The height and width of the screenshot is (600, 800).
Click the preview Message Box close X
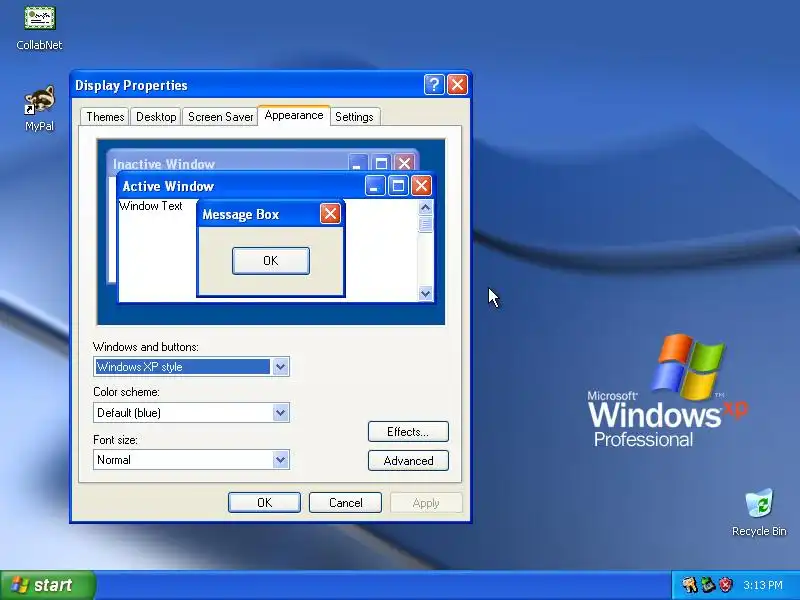click(x=330, y=213)
